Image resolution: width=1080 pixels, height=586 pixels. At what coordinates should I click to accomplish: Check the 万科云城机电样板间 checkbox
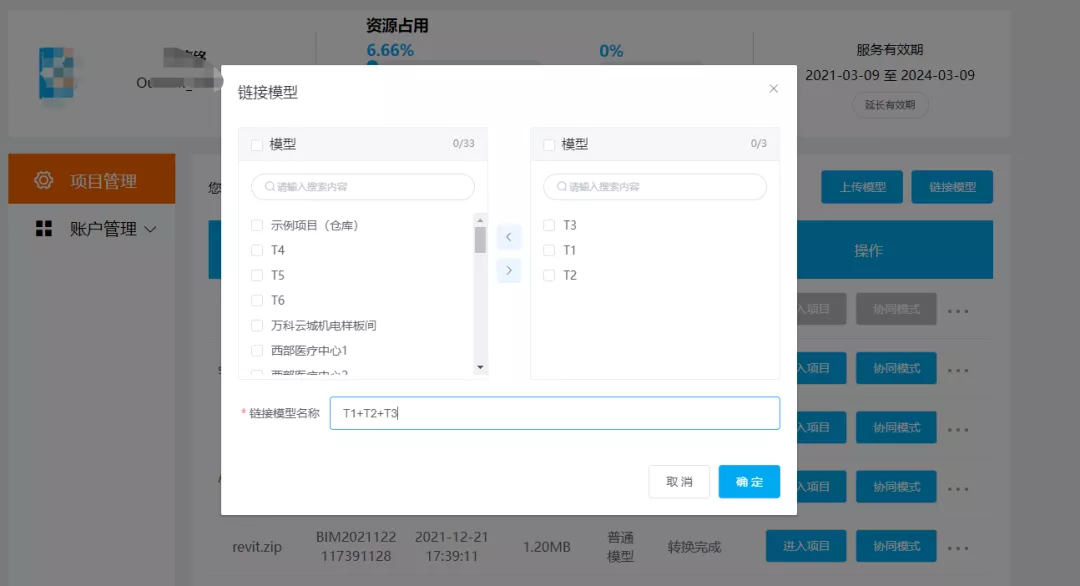click(257, 326)
